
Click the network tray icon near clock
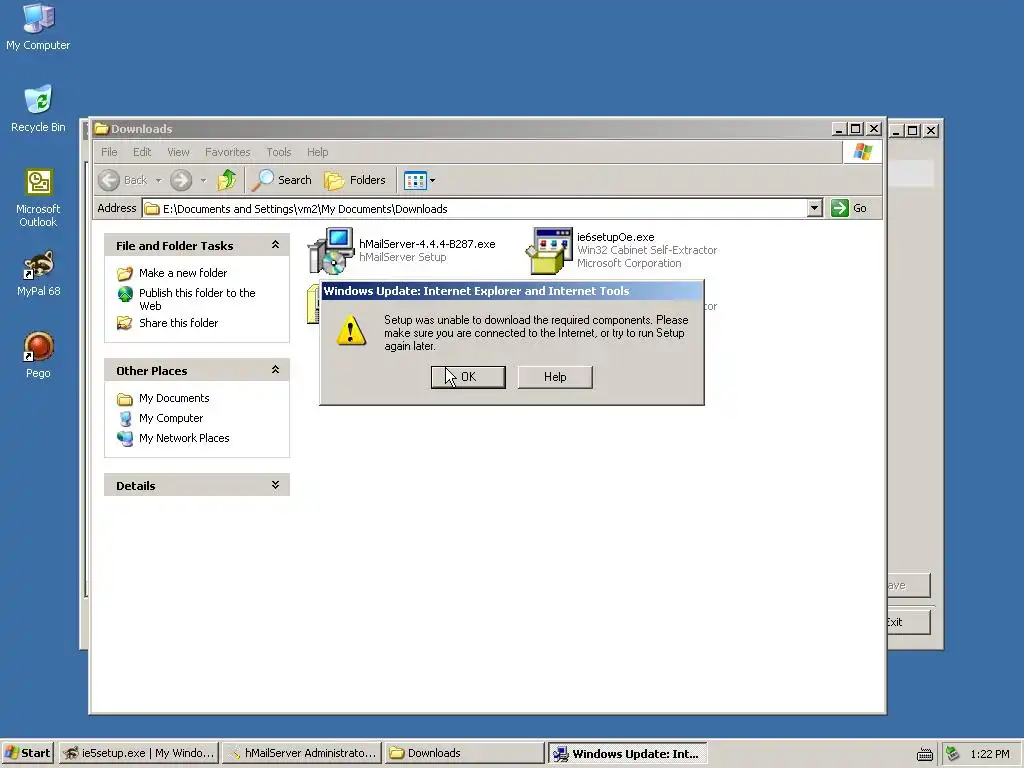click(953, 754)
